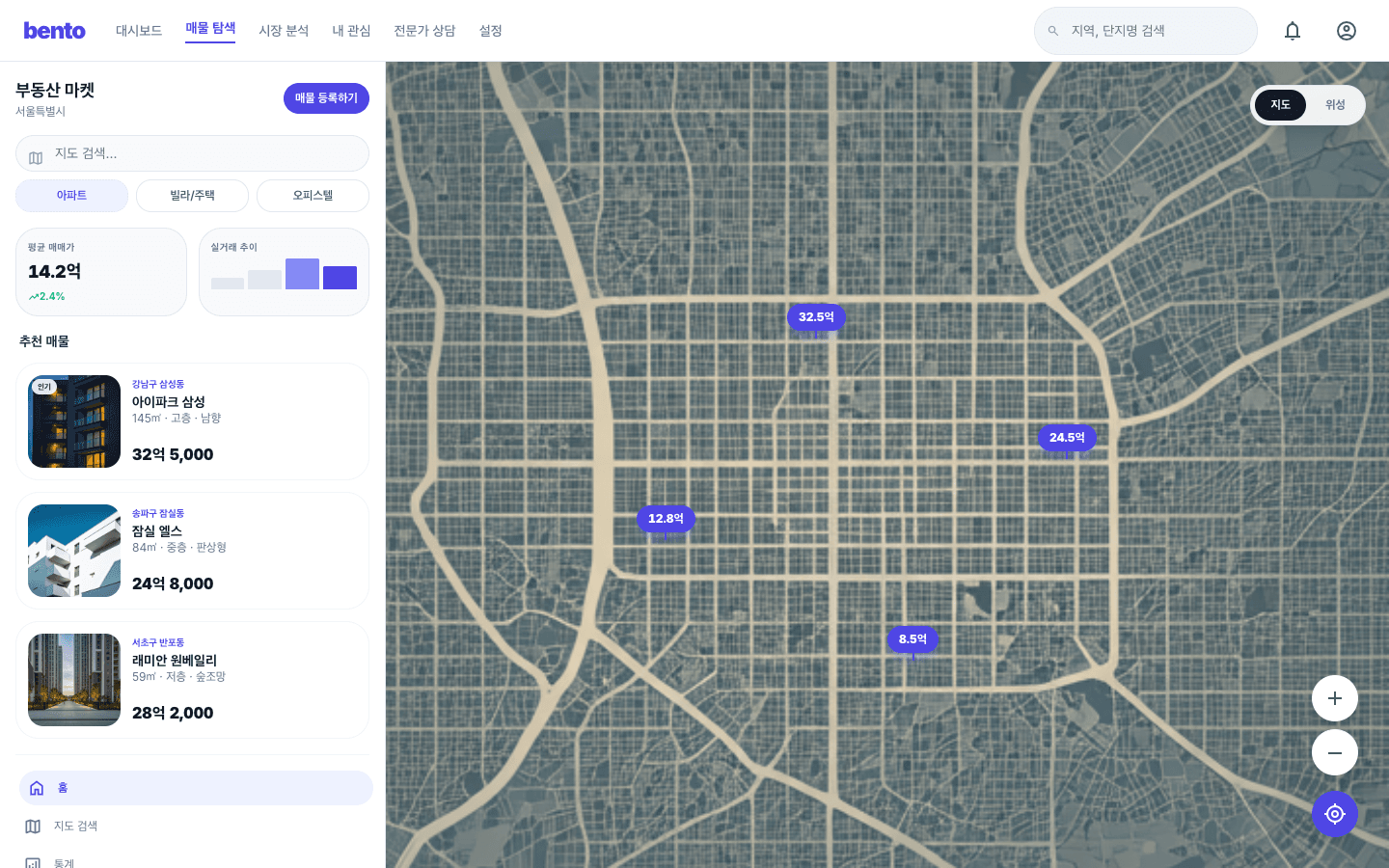Click the notifications bell icon

[1293, 31]
